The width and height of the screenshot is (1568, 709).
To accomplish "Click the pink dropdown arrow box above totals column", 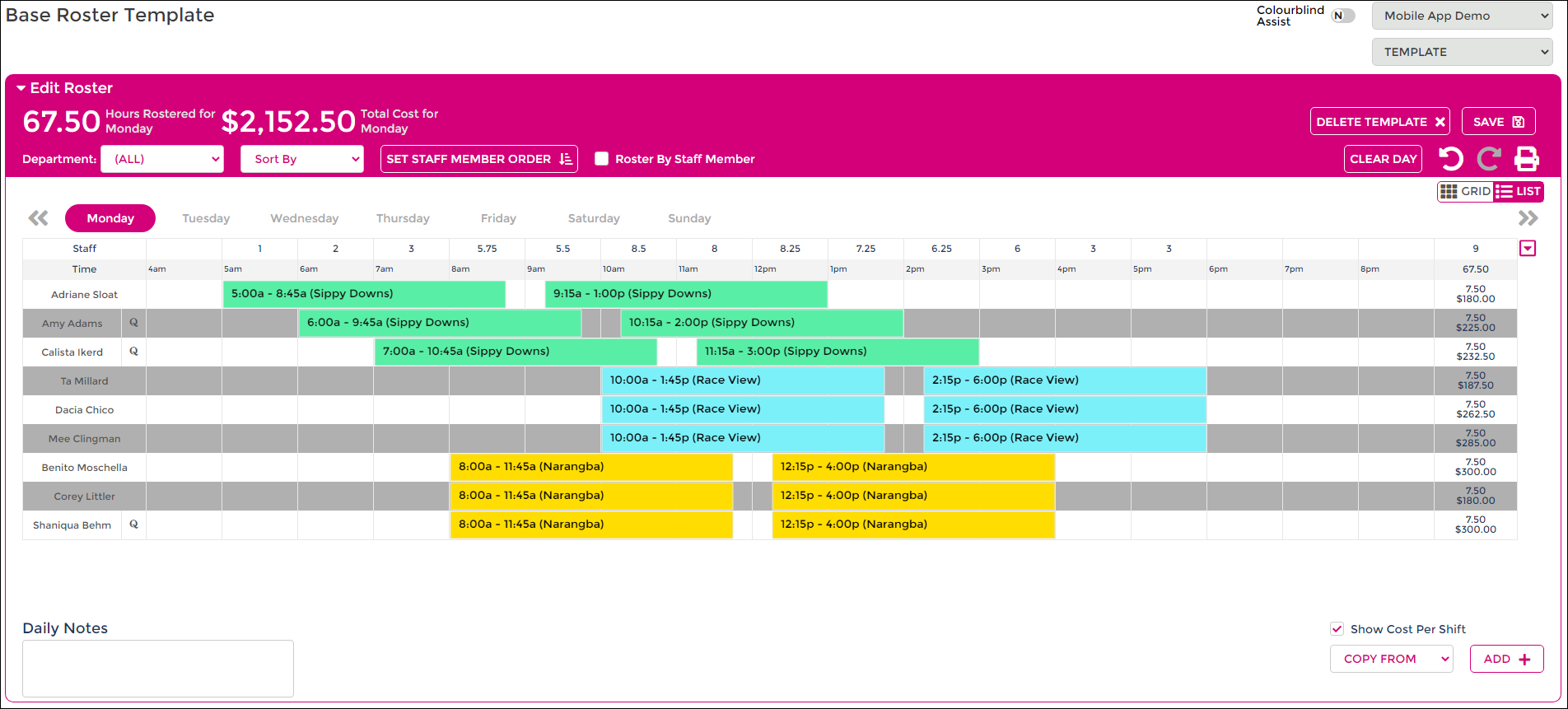I will 1528,248.
